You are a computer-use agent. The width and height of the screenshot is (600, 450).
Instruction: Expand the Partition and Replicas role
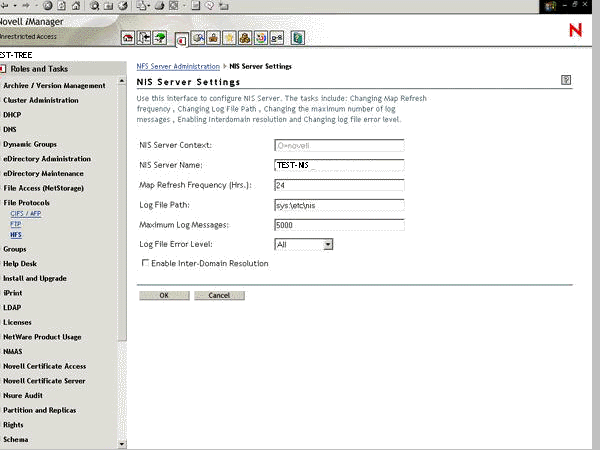click(x=40, y=410)
